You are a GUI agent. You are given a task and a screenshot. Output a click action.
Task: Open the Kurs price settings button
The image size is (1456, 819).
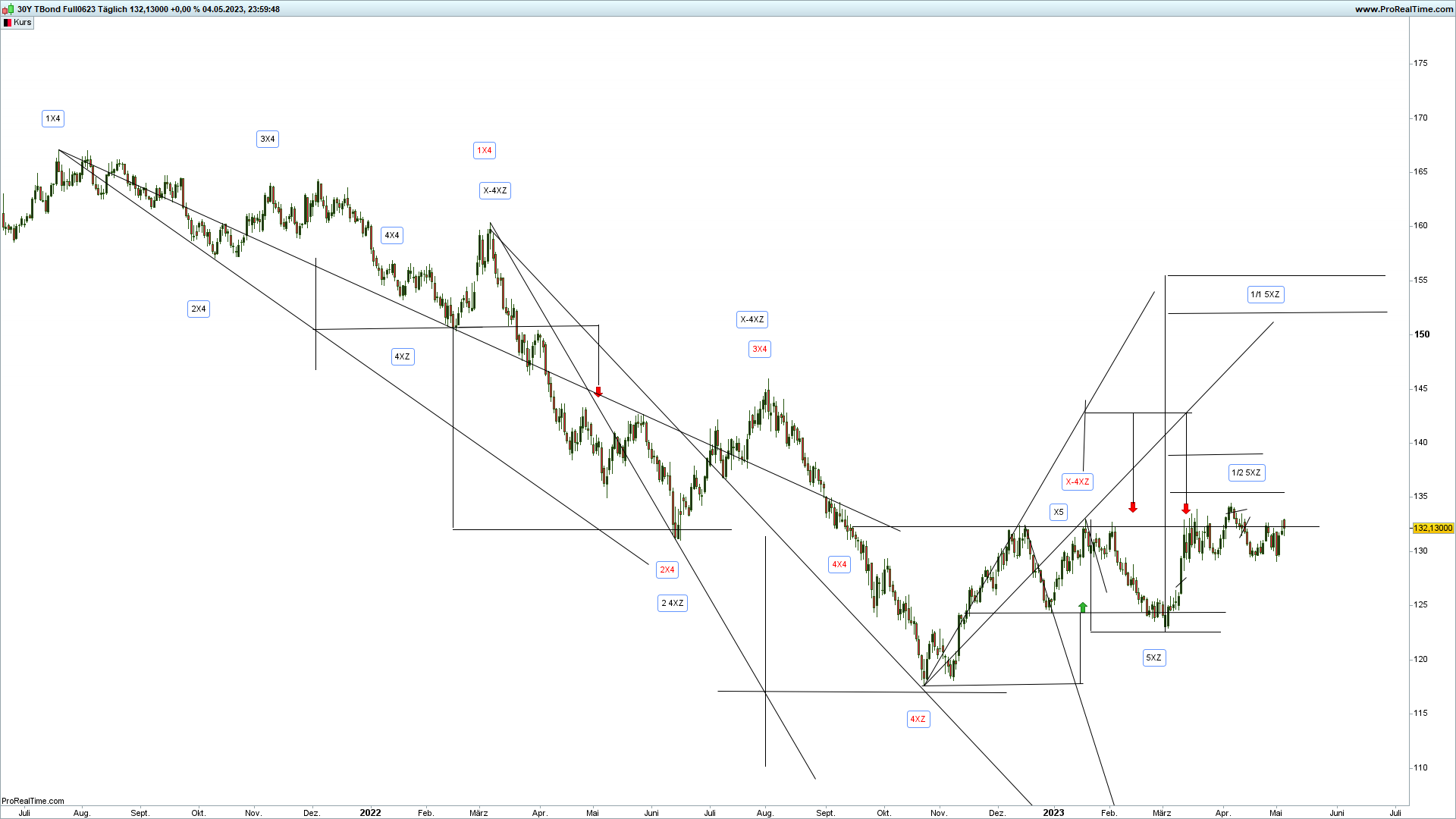pyautogui.click(x=17, y=22)
